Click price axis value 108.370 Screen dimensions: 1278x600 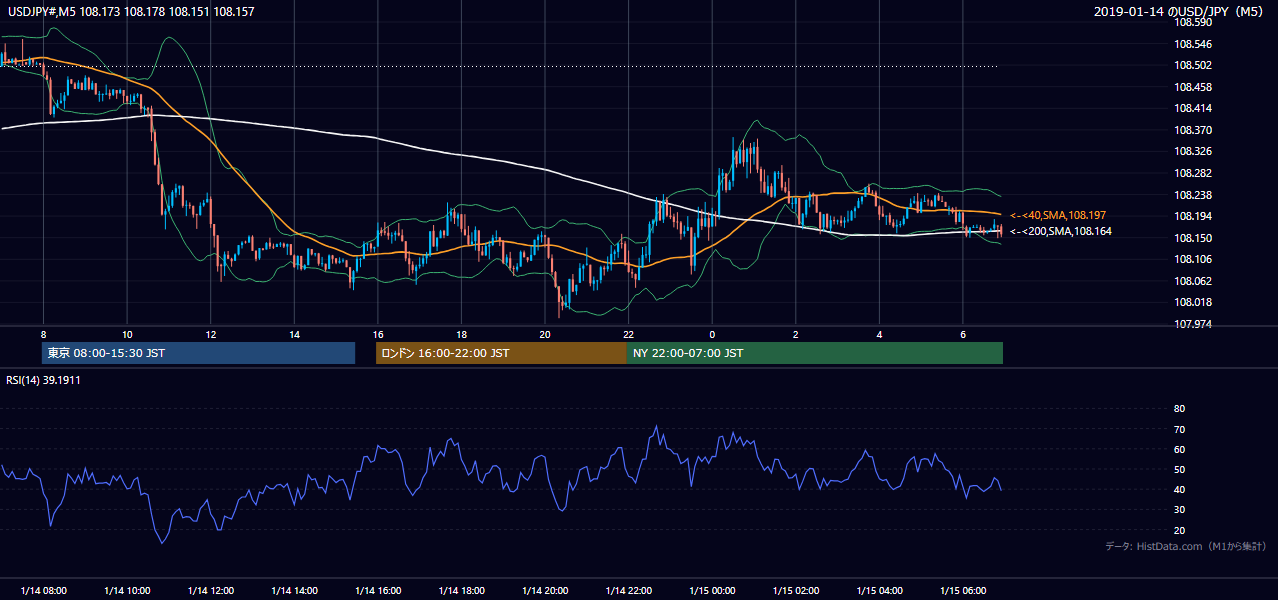click(x=1192, y=130)
